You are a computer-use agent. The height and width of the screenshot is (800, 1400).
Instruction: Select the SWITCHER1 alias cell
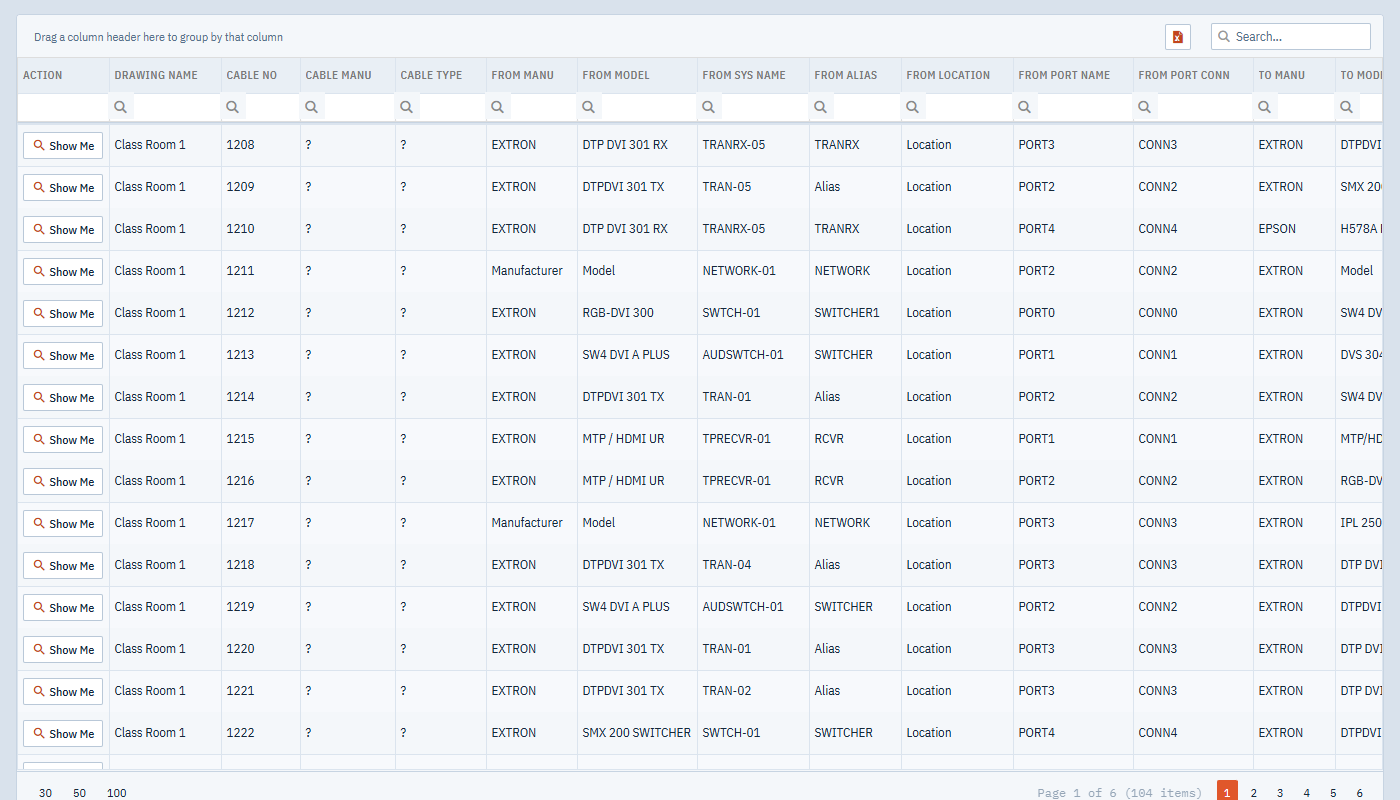point(855,313)
